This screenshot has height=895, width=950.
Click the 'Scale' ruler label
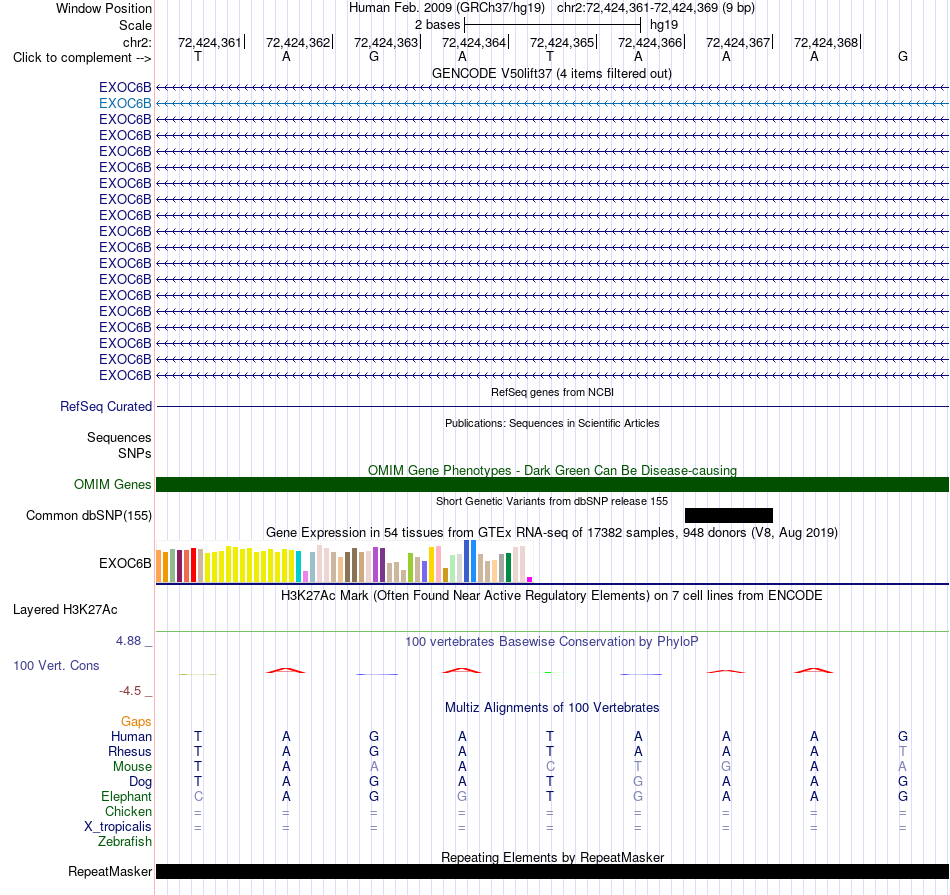[135, 25]
